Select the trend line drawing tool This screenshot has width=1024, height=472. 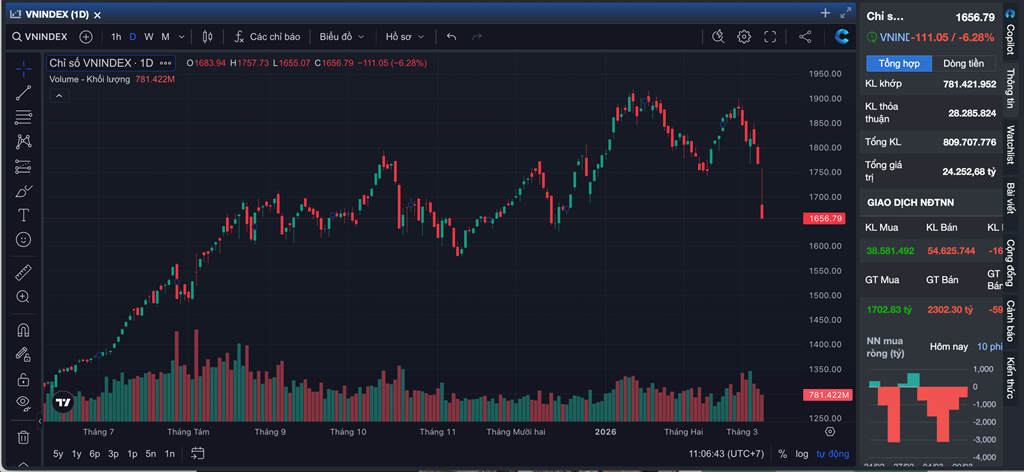click(x=23, y=93)
